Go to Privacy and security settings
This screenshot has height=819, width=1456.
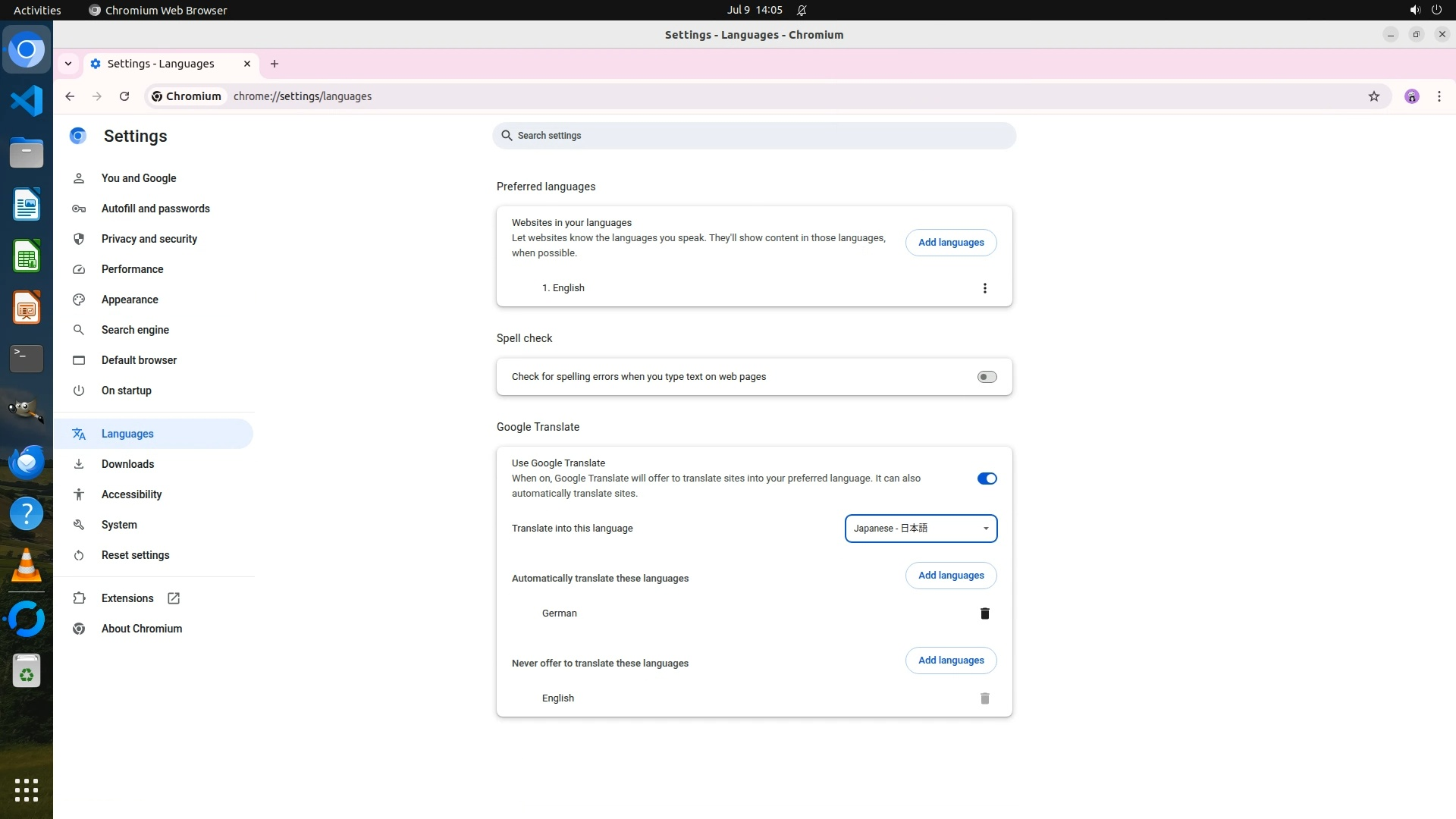click(x=149, y=239)
